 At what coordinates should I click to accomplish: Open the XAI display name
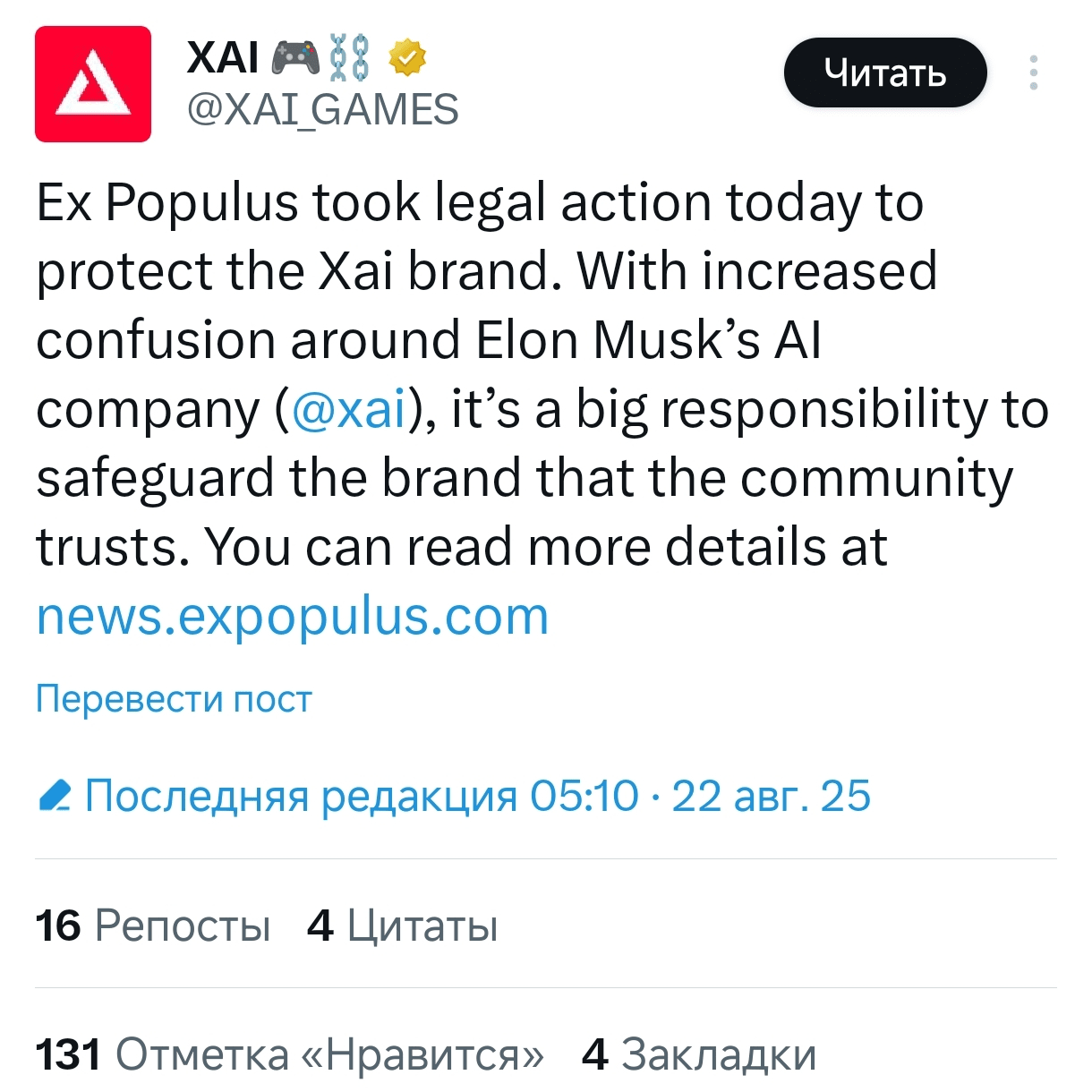pos(223,58)
